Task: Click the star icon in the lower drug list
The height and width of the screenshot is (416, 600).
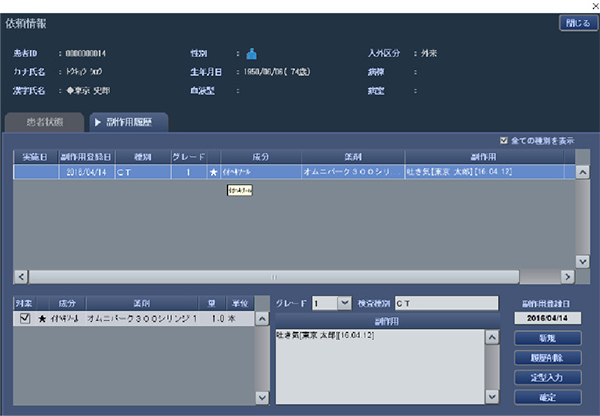Action: [42, 318]
